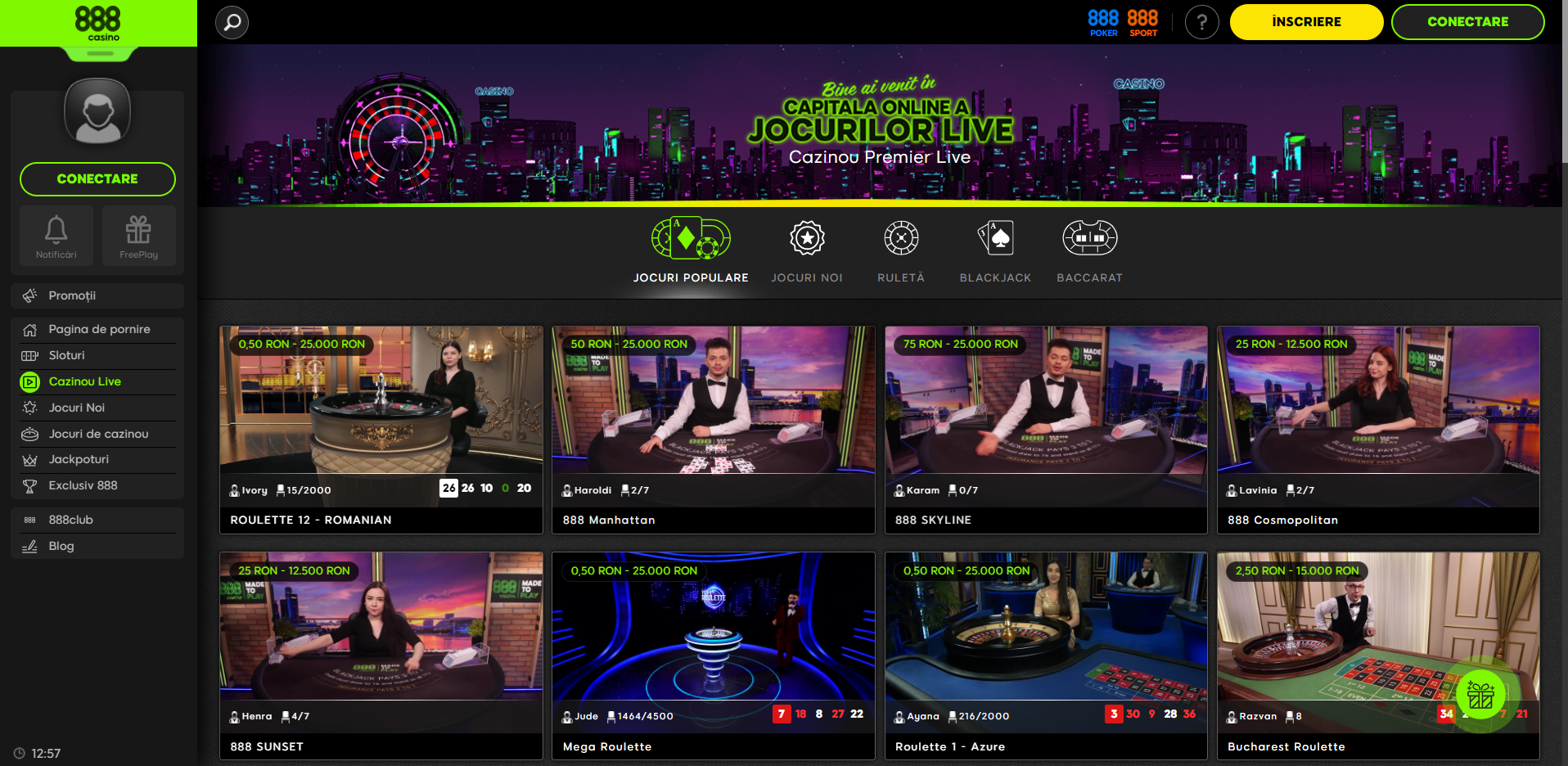Open the 888 Poker logo link

tap(1103, 22)
